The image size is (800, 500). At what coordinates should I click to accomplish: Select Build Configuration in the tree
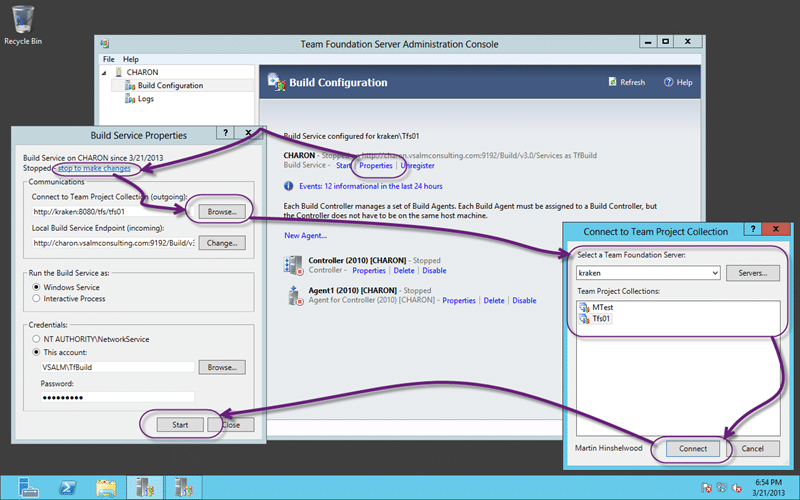point(170,86)
